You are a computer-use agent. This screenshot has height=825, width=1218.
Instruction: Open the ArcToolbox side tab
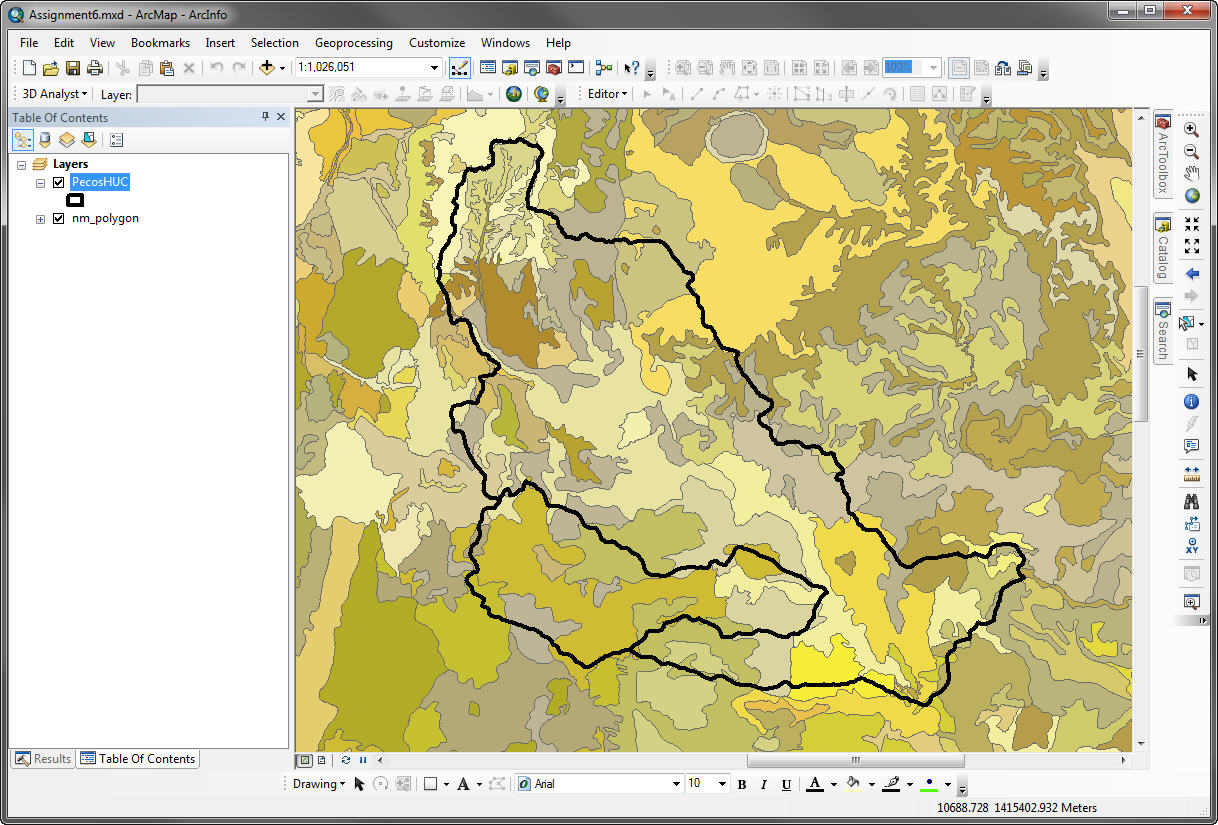1163,153
